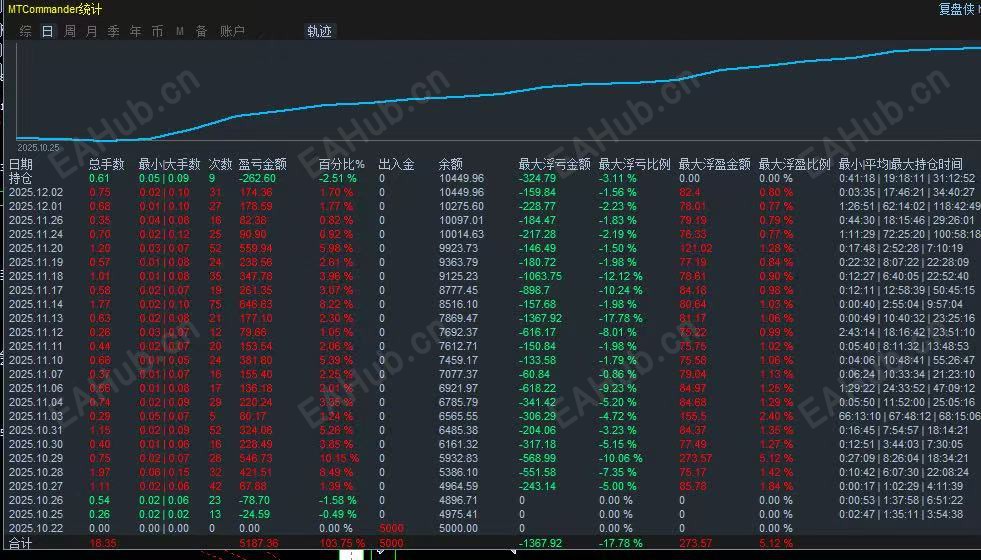Select the 2025.12.02 date row

coord(491,192)
